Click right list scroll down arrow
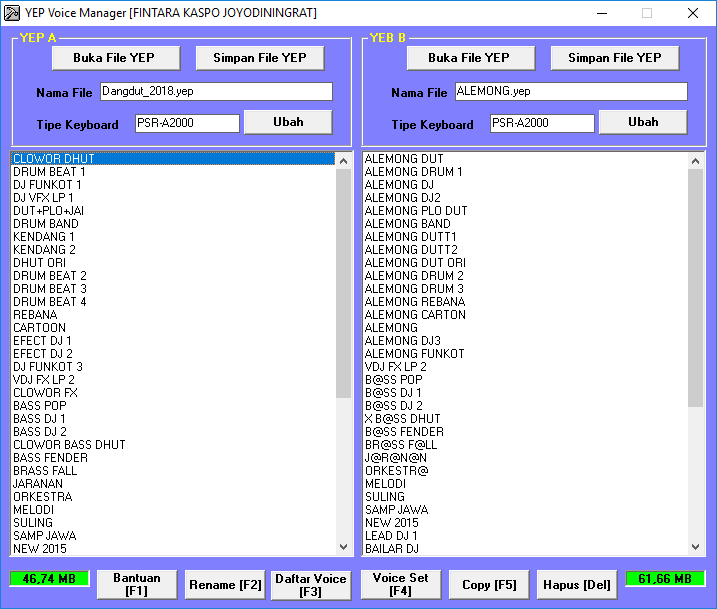Viewport: 717px width, 609px height. pos(696,547)
